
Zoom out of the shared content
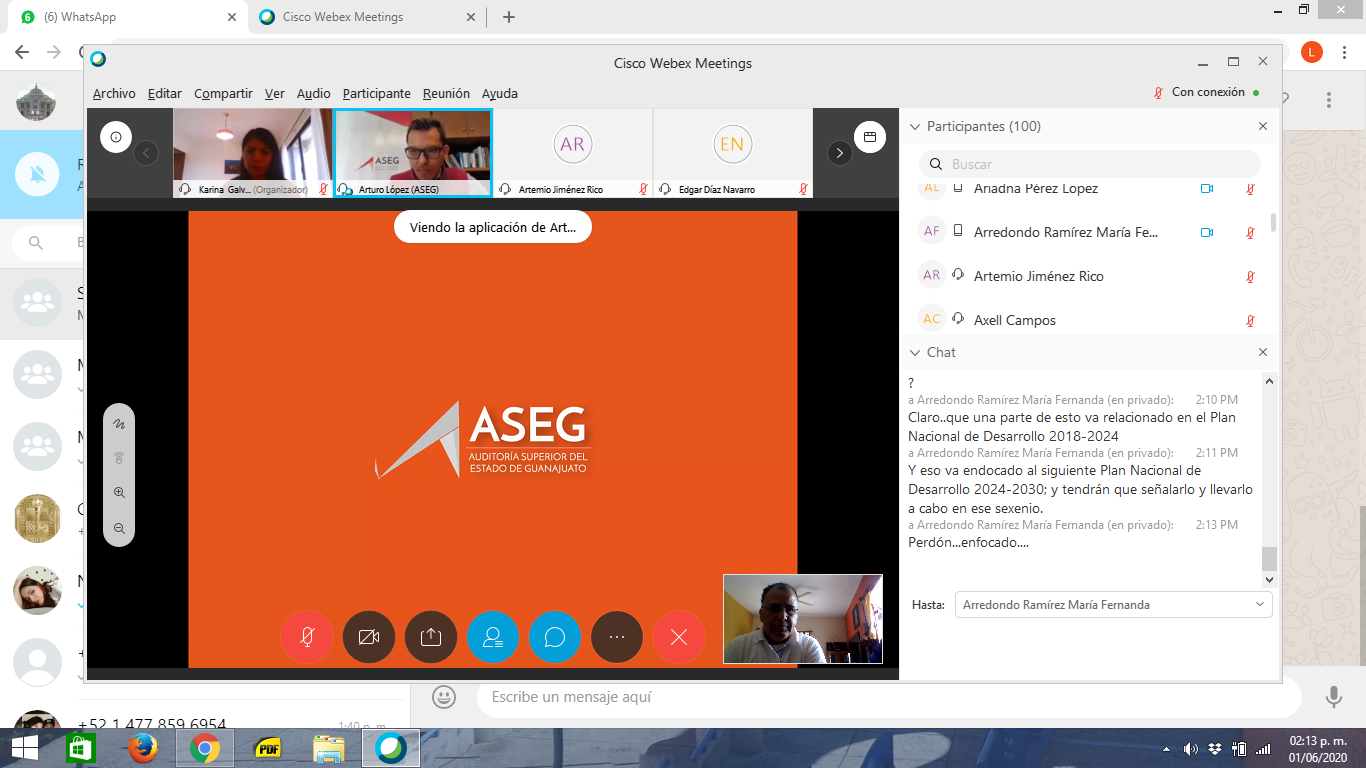pos(119,528)
